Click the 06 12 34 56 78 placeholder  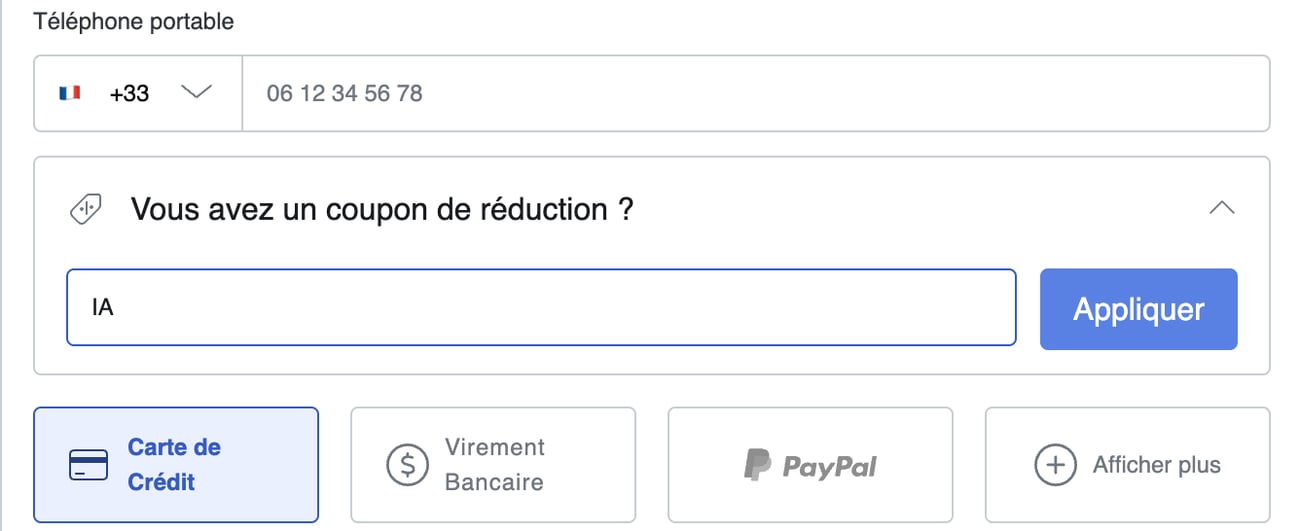(344, 94)
